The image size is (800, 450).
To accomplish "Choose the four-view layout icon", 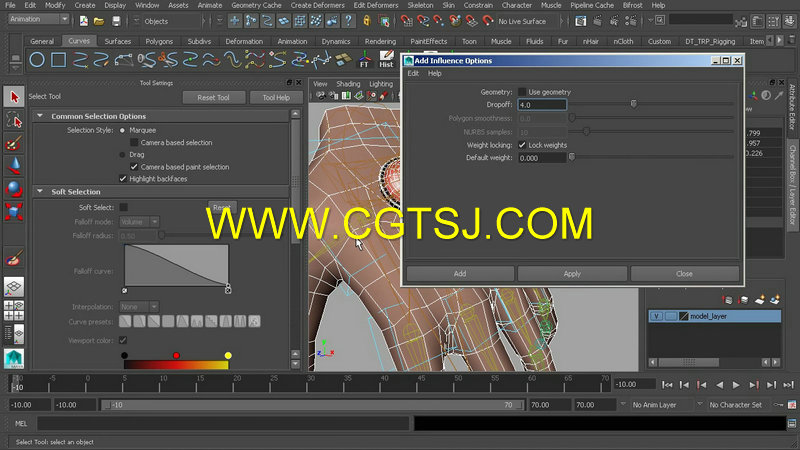I will tap(14, 310).
